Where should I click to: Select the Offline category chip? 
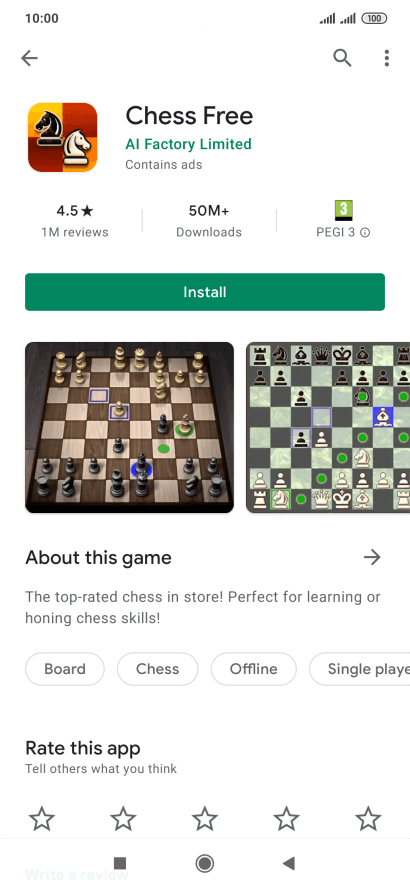(254, 669)
